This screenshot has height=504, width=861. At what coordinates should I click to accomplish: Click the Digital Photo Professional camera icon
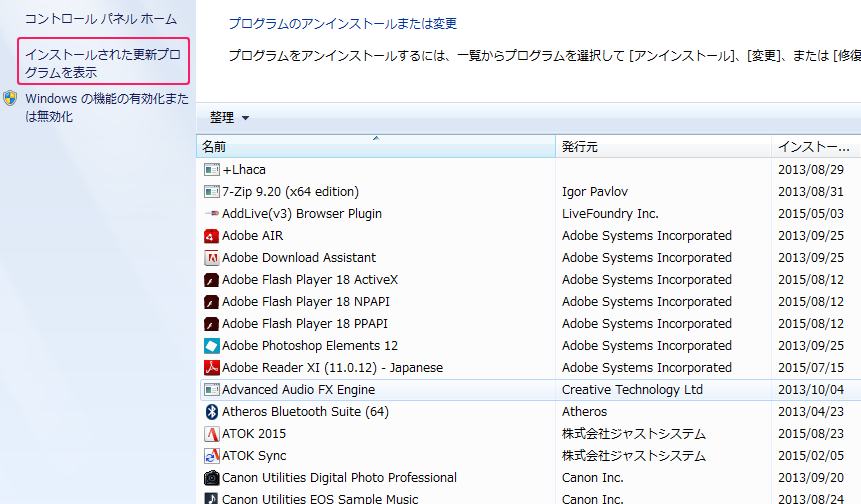click(x=211, y=478)
